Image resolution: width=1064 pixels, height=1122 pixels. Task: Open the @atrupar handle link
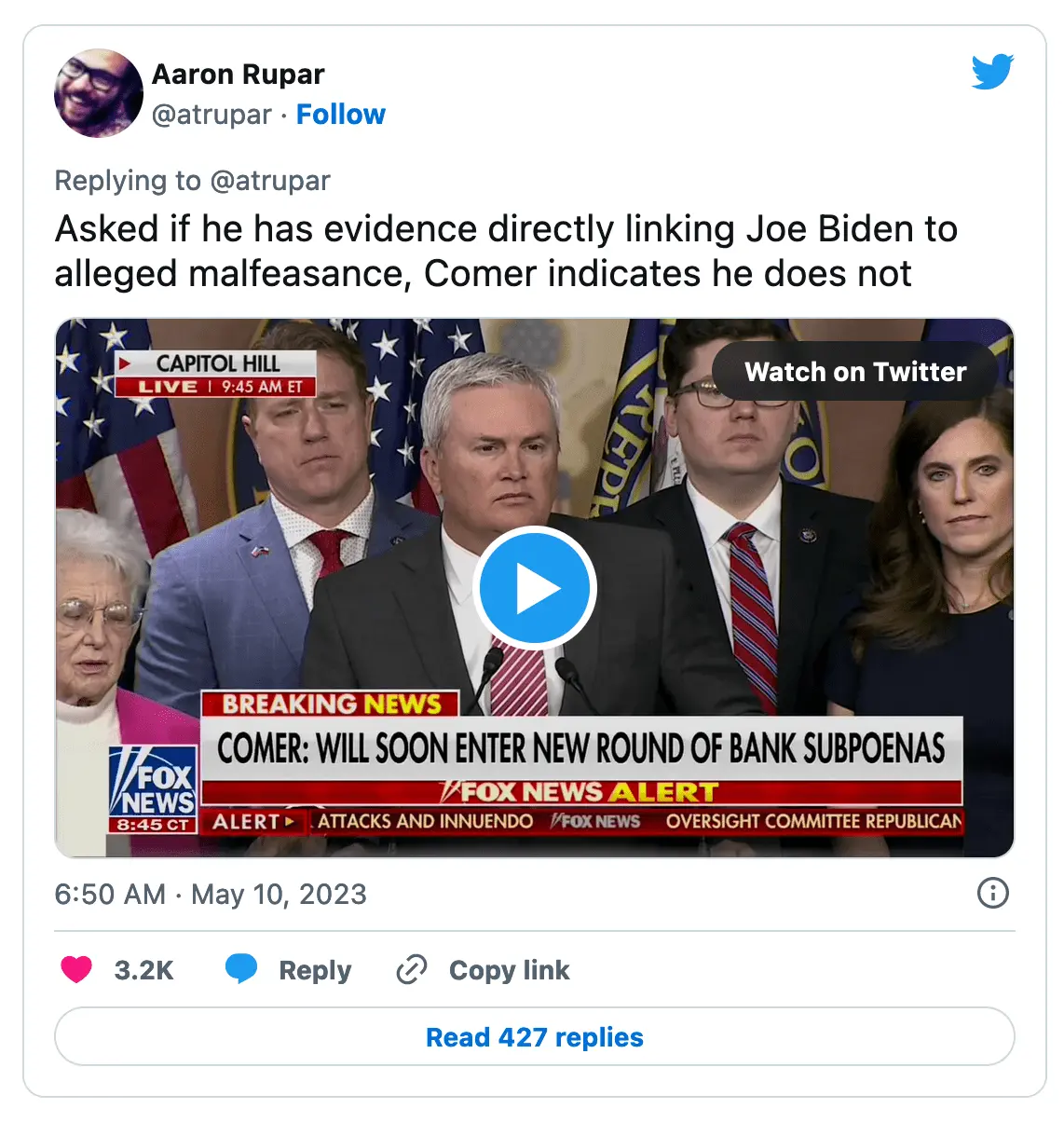point(211,114)
